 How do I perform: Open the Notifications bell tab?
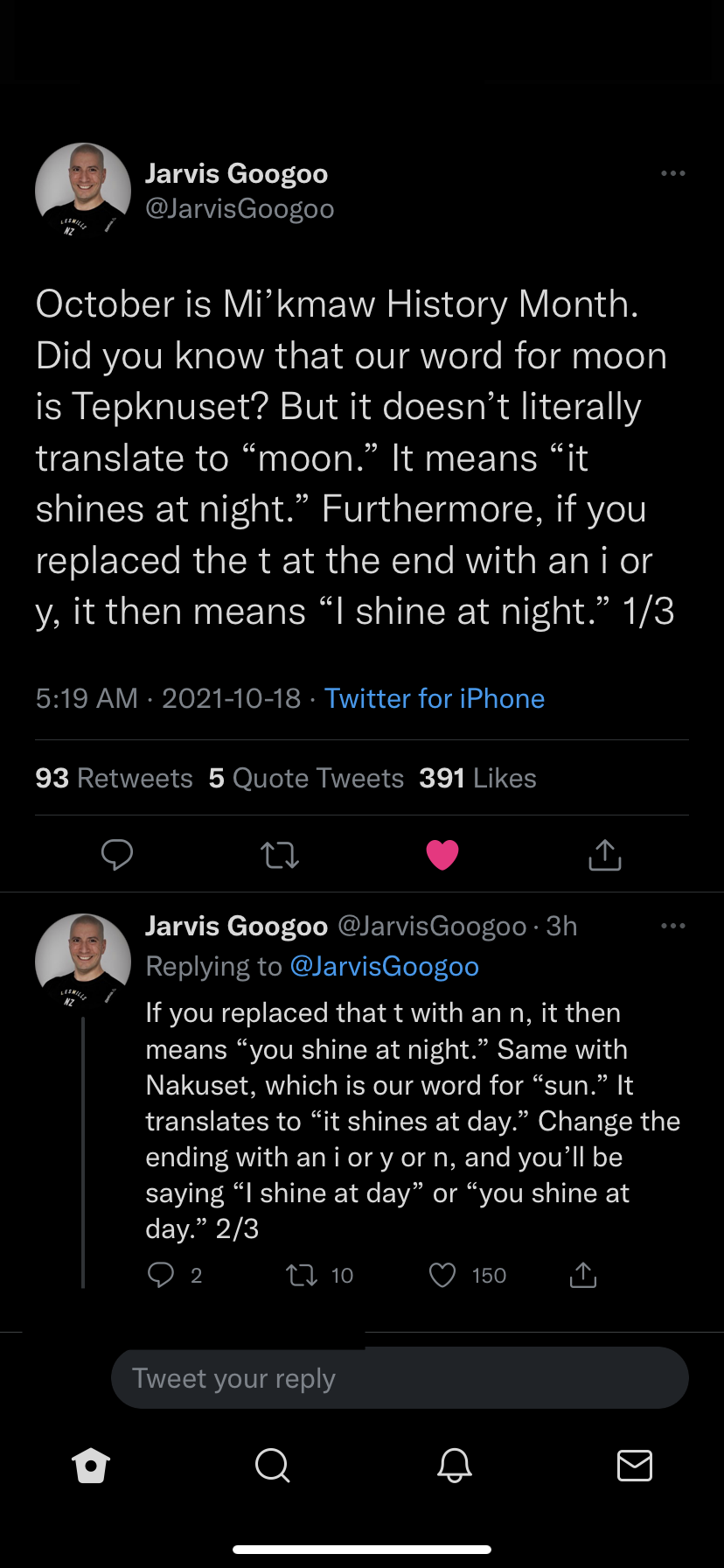pyautogui.click(x=454, y=1465)
